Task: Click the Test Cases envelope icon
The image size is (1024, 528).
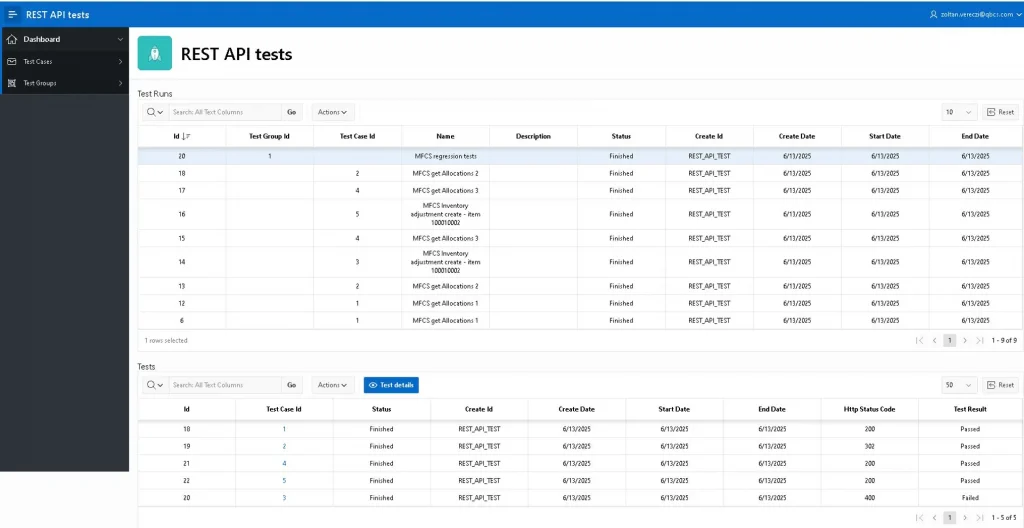Action: [12, 61]
